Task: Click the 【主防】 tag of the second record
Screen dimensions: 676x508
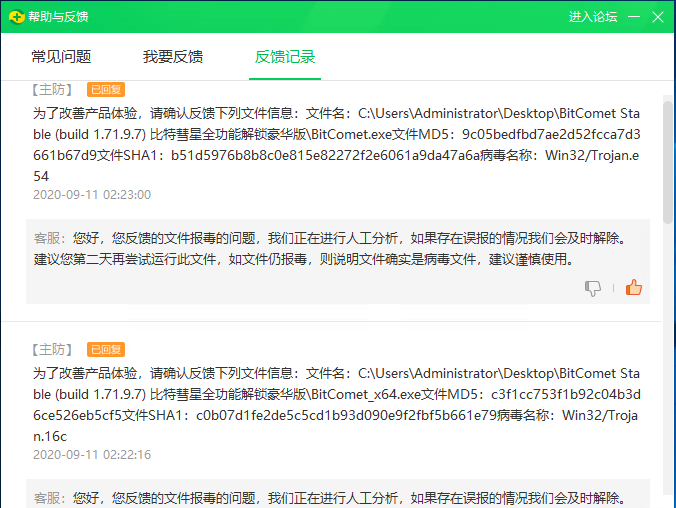Action: click(52, 349)
